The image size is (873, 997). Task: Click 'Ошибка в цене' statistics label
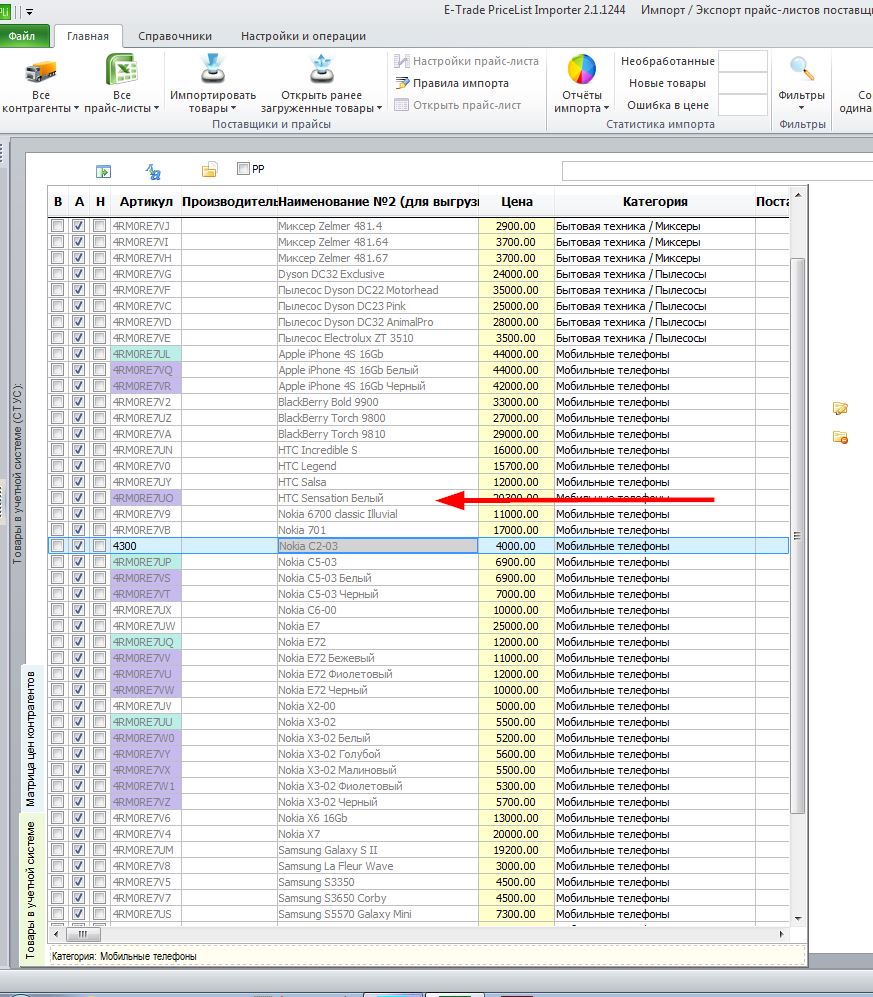pos(668,105)
